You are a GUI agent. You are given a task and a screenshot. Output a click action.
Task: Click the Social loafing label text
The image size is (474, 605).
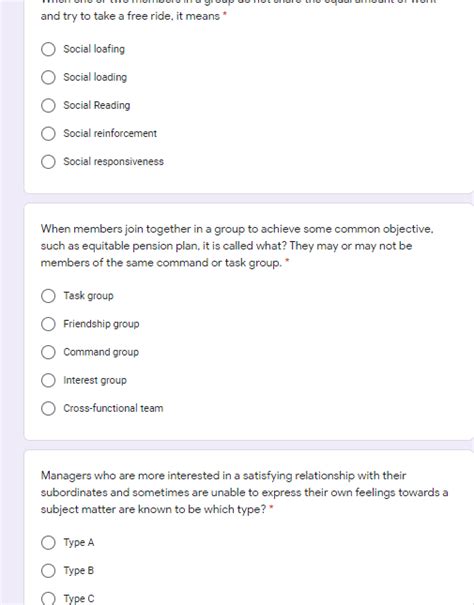pos(94,49)
